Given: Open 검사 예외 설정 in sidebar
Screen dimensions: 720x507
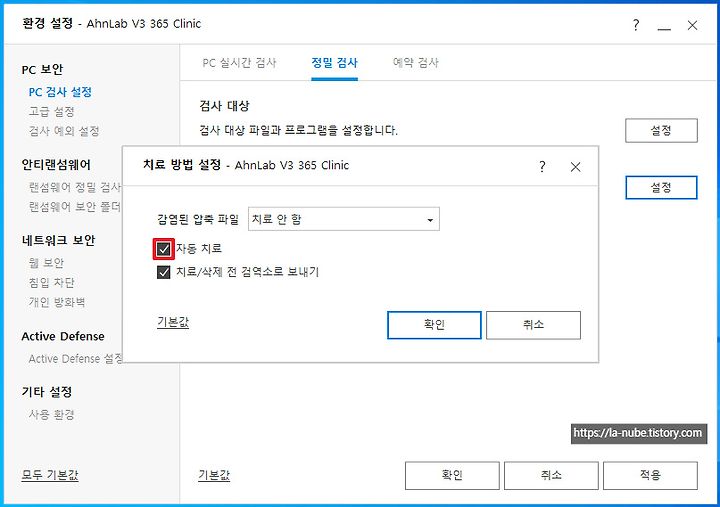Looking at the screenshot, I should pos(64,131).
